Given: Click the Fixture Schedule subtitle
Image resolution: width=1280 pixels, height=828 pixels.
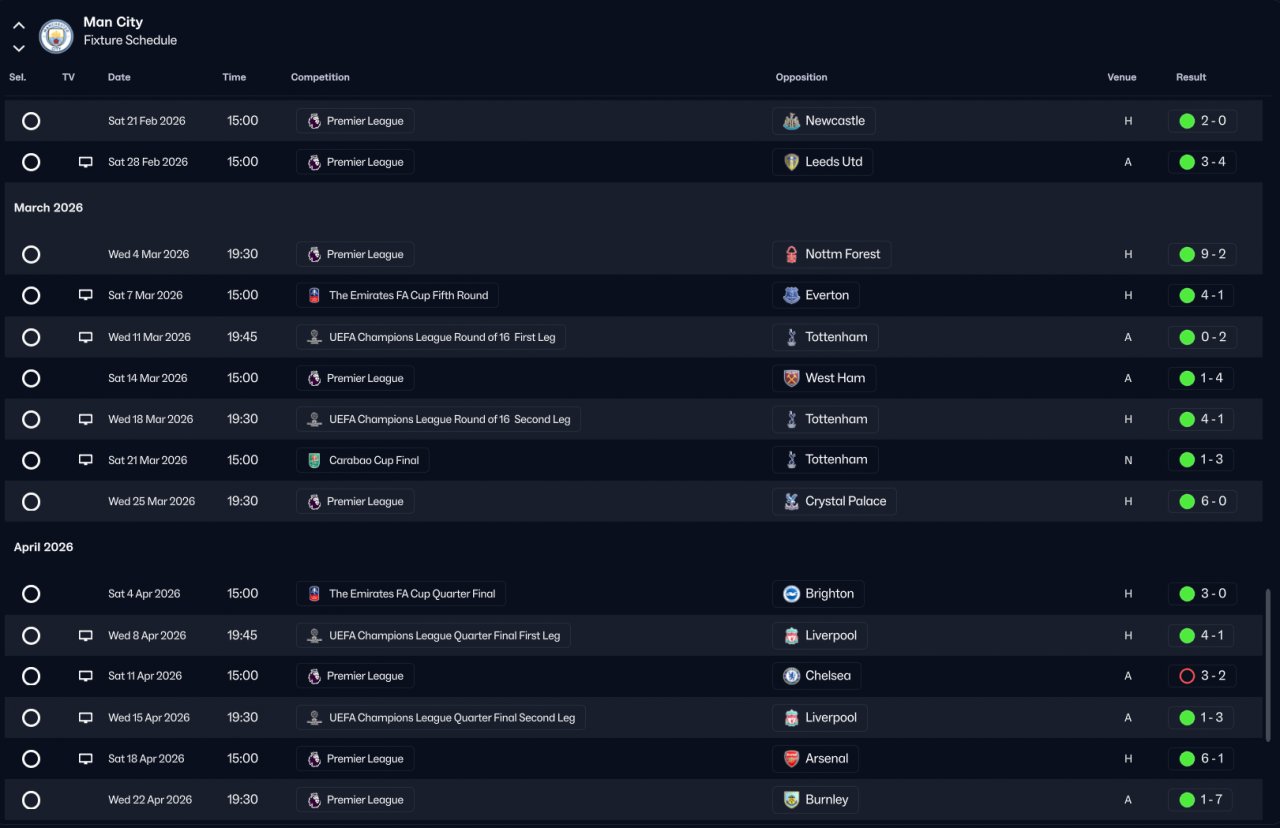Looking at the screenshot, I should [130, 41].
